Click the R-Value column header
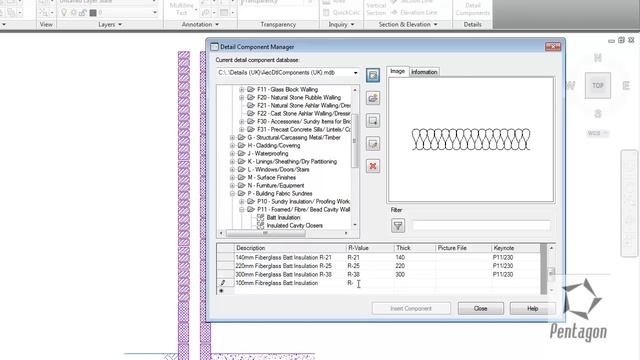The width and height of the screenshot is (640, 360). [370, 248]
